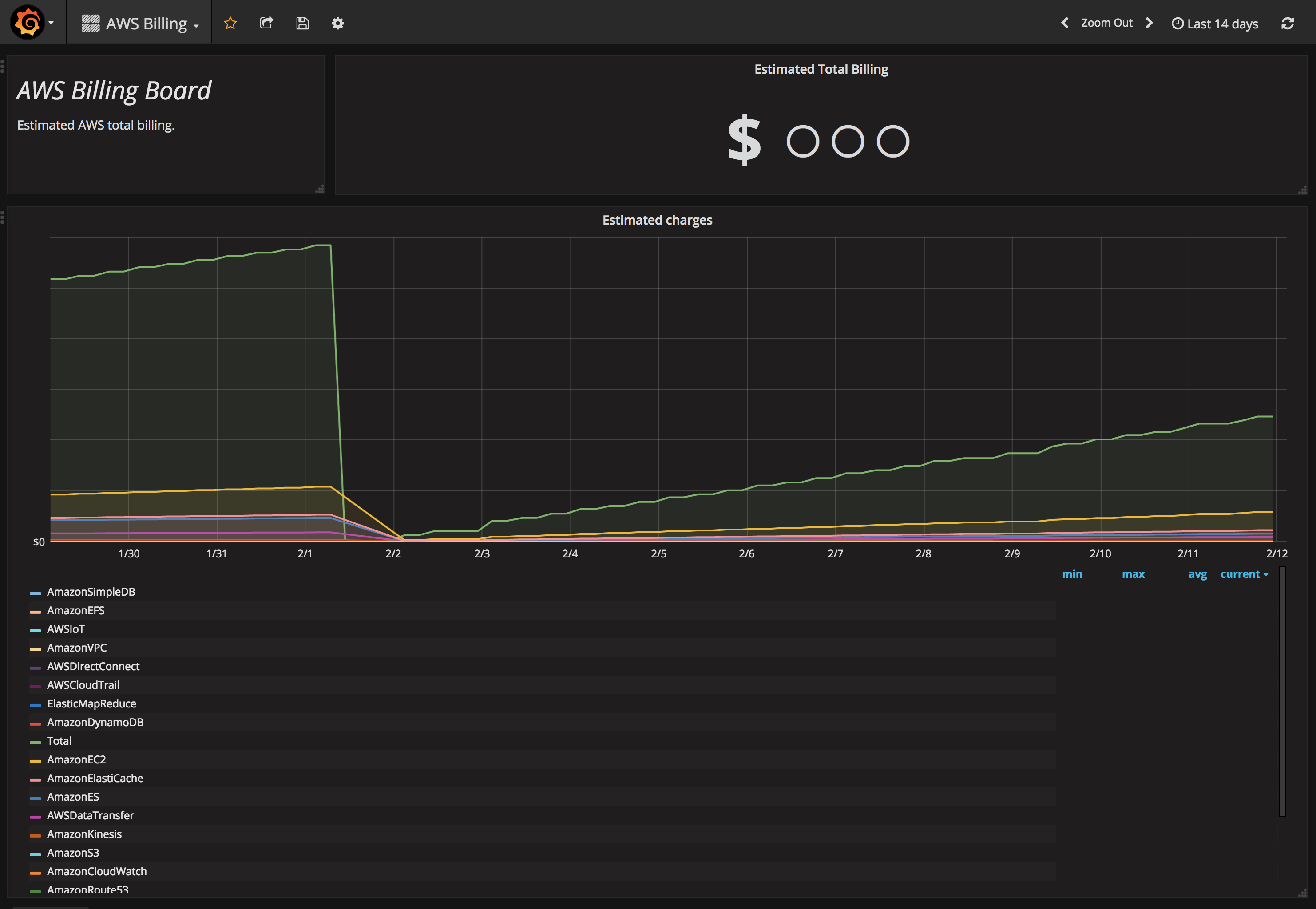Sort legend by current column

[1244, 574]
